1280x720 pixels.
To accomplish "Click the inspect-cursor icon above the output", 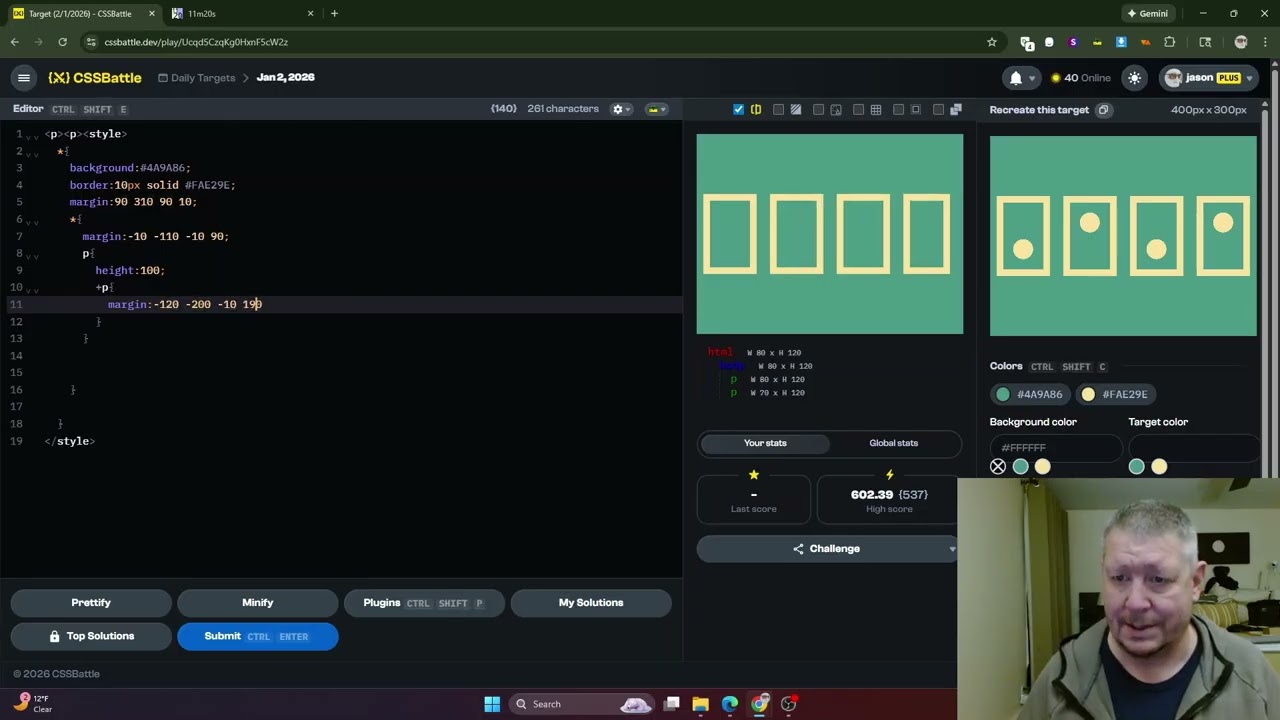I will click(836, 110).
